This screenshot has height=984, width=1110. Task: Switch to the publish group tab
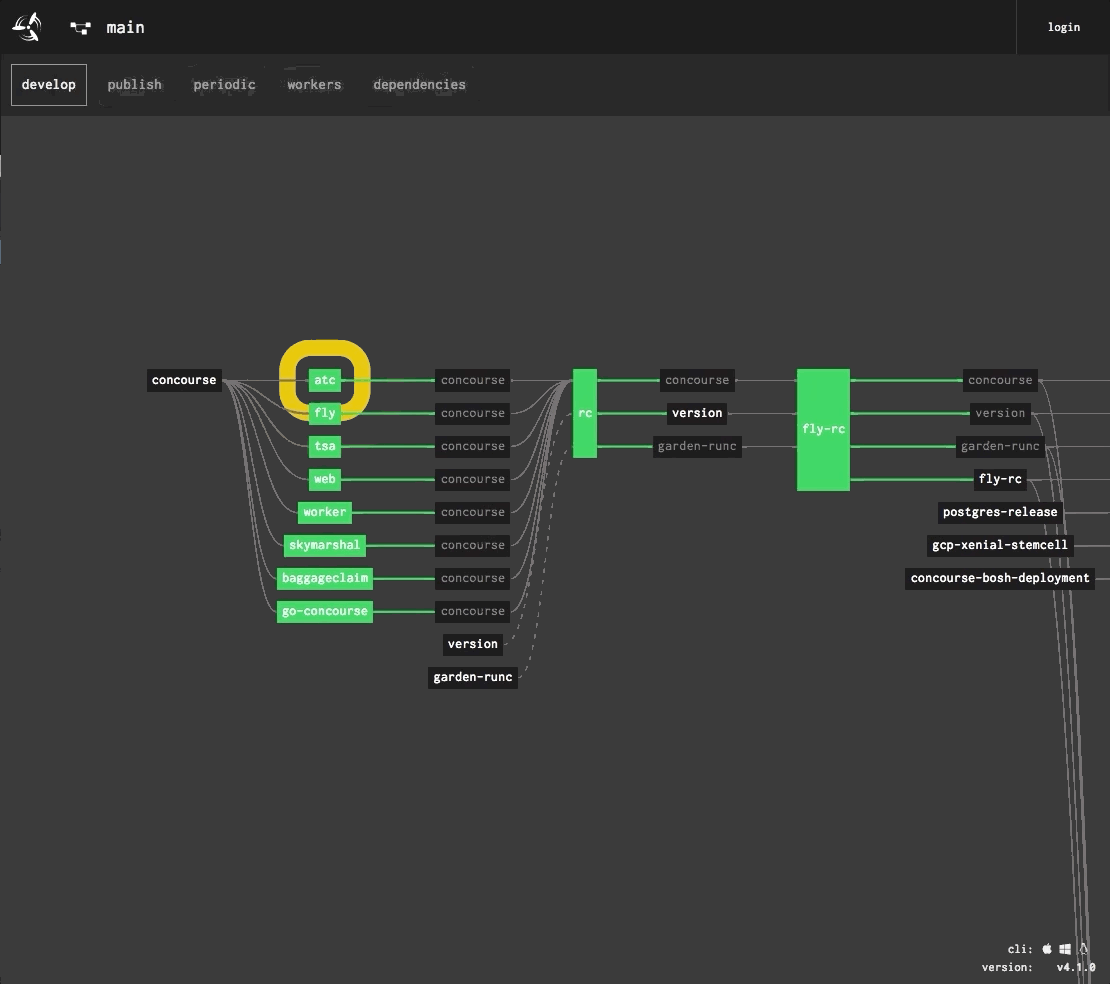coord(135,85)
